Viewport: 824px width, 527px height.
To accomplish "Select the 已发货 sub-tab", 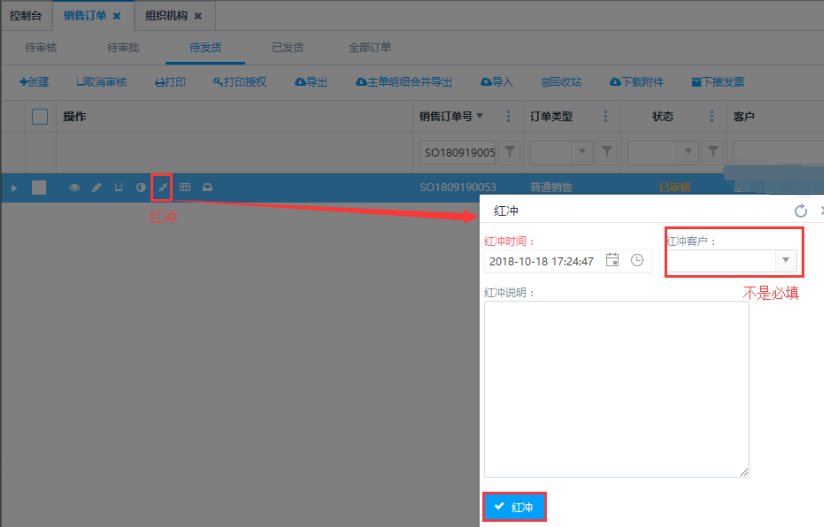I will point(287,47).
